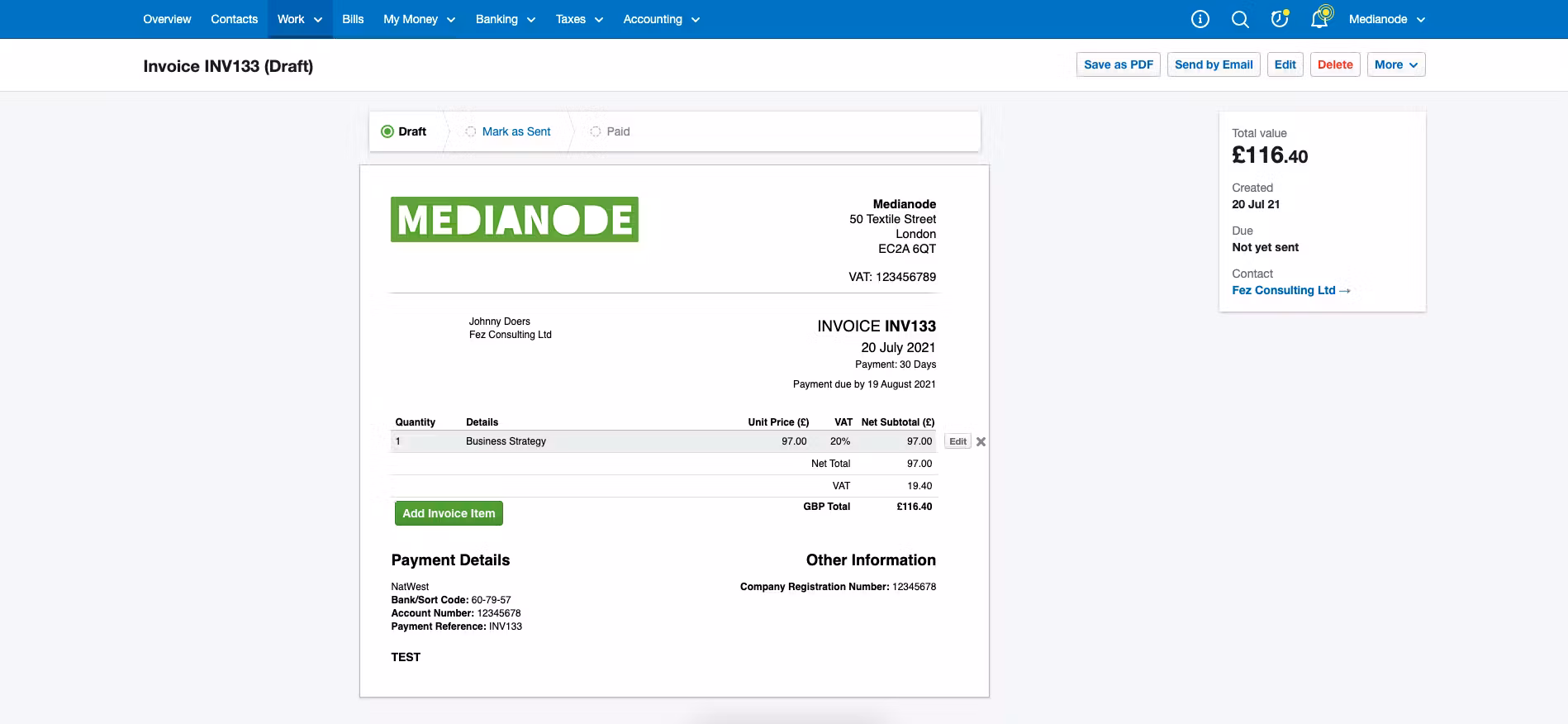Open the Bills section
The height and width of the screenshot is (724, 1568).
pos(353,19)
